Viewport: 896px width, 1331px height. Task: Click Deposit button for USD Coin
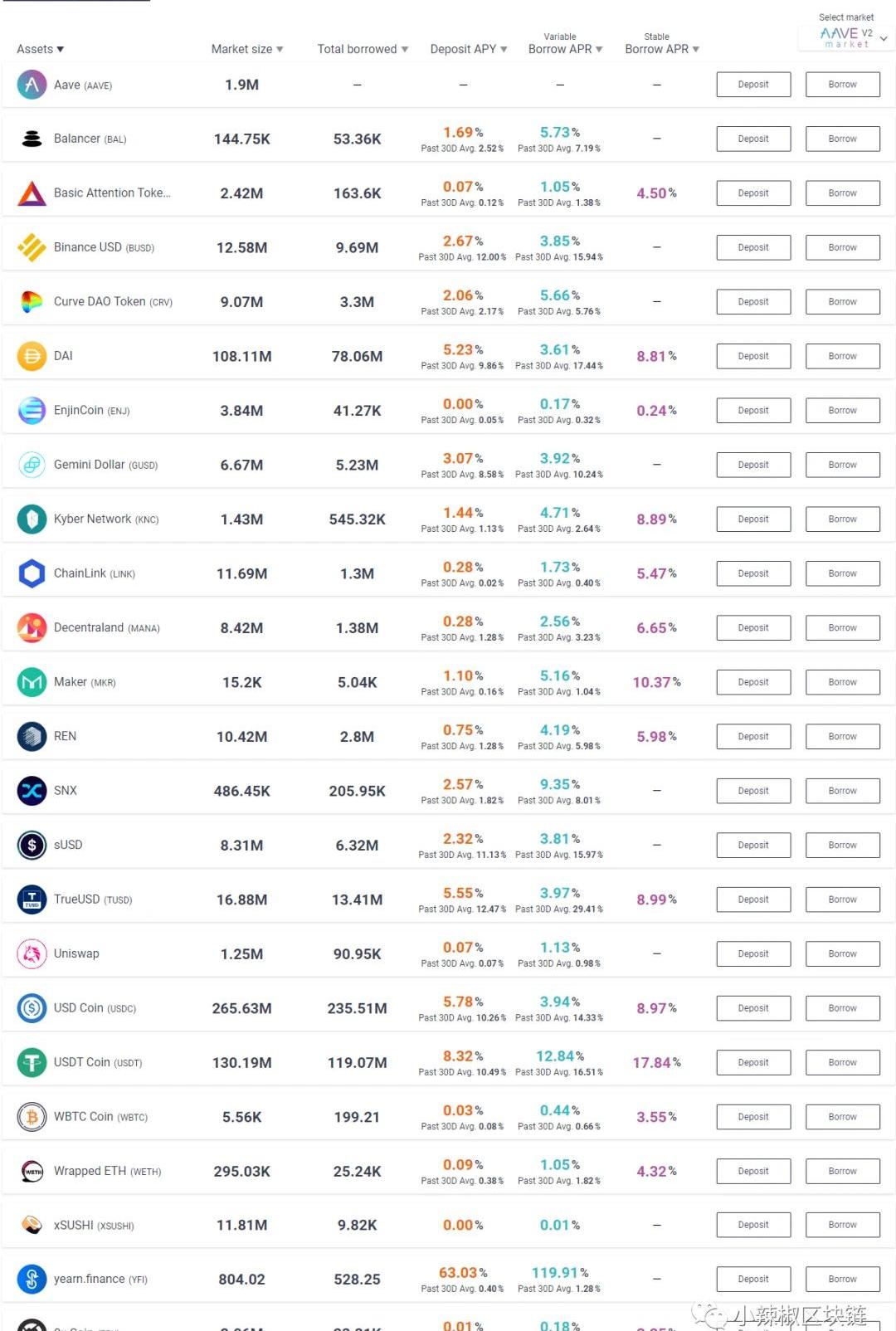tap(753, 1008)
